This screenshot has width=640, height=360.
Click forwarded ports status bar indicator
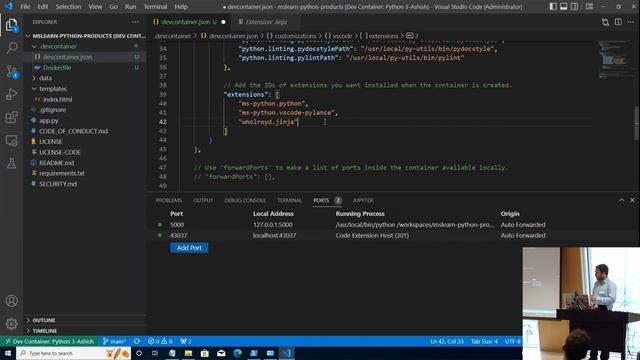point(186,341)
